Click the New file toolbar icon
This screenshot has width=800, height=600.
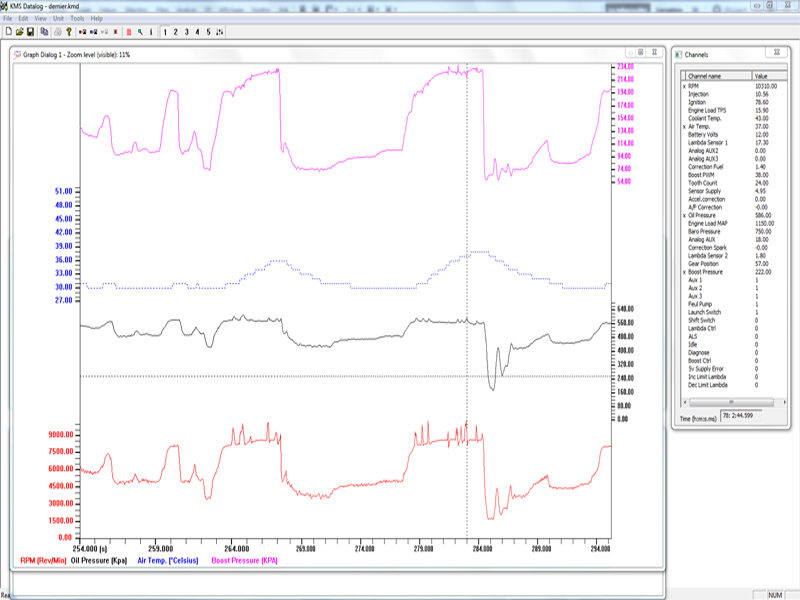click(8, 32)
